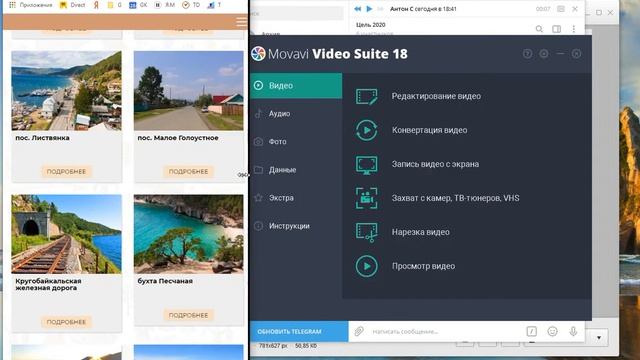Open the Приложения apps bookmark

coord(31,5)
